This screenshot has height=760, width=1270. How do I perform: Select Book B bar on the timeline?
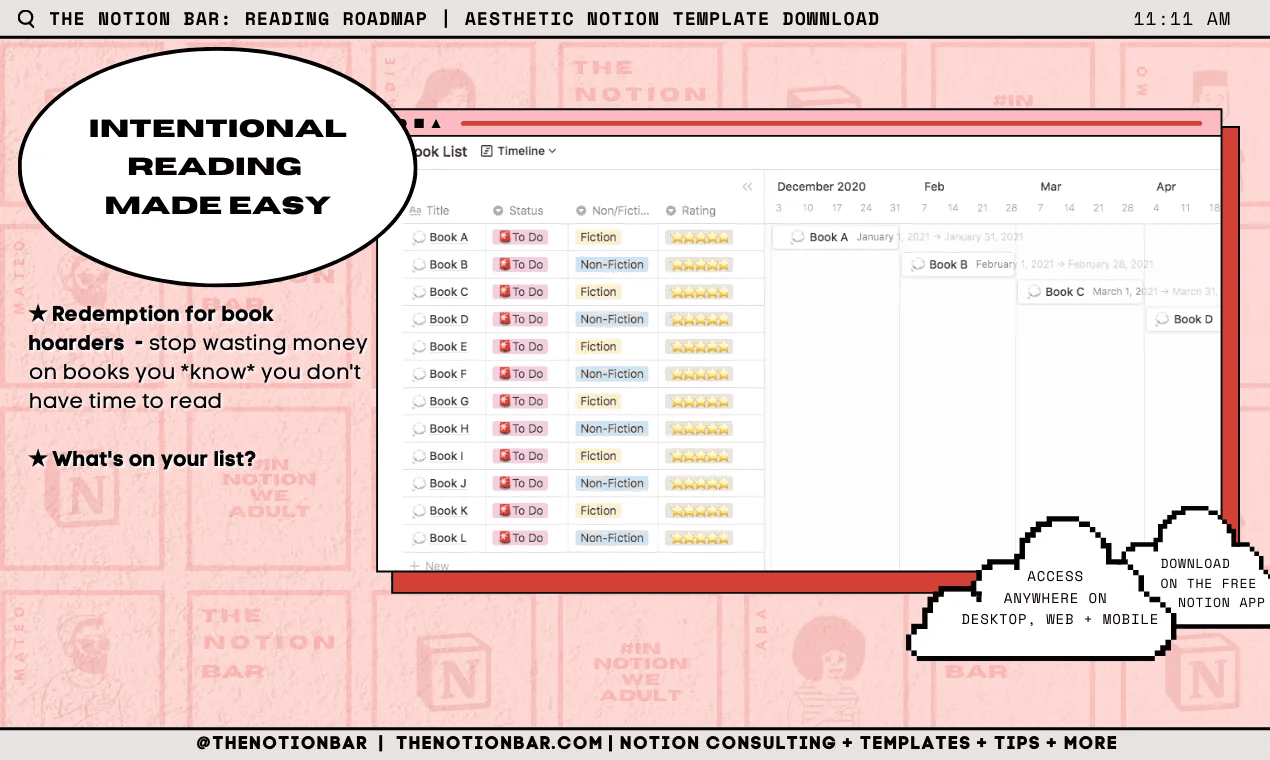coord(958,264)
